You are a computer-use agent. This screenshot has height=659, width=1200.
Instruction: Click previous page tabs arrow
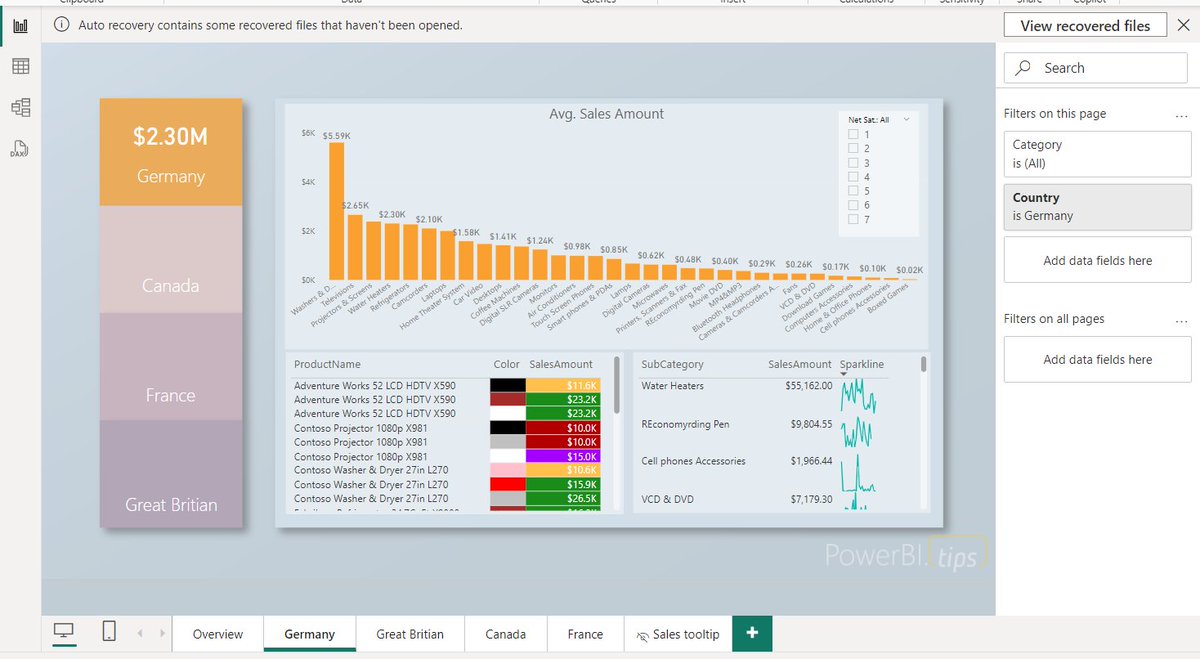click(x=140, y=633)
